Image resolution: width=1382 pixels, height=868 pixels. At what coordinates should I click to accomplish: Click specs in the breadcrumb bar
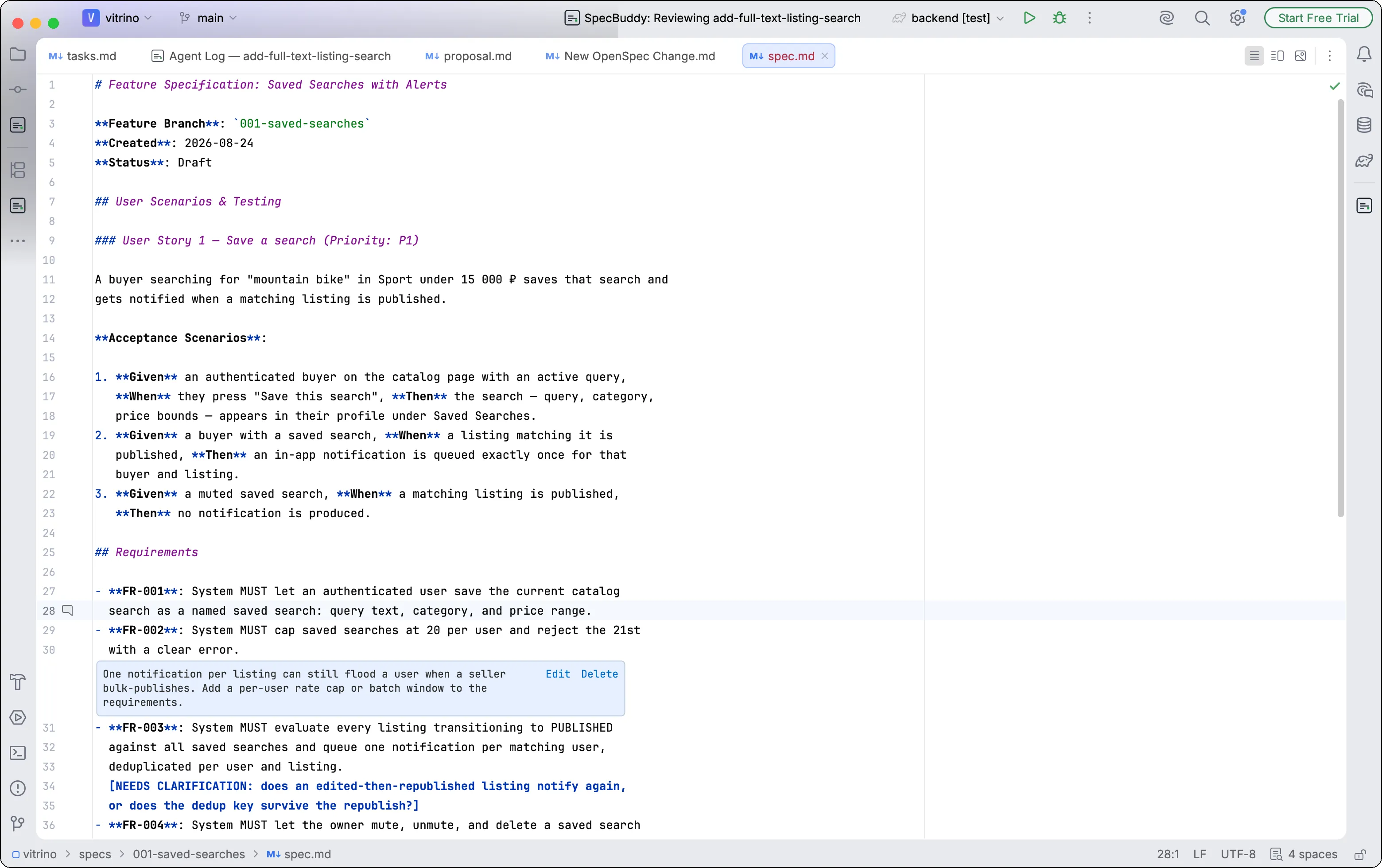(x=95, y=854)
